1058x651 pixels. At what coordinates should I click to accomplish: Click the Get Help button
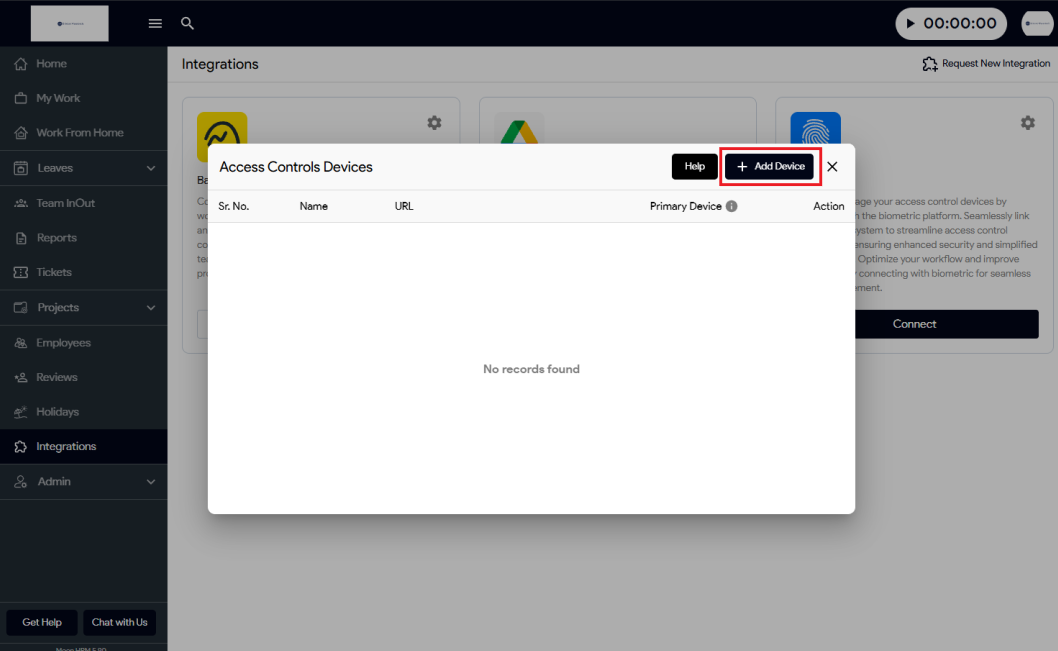(42, 622)
